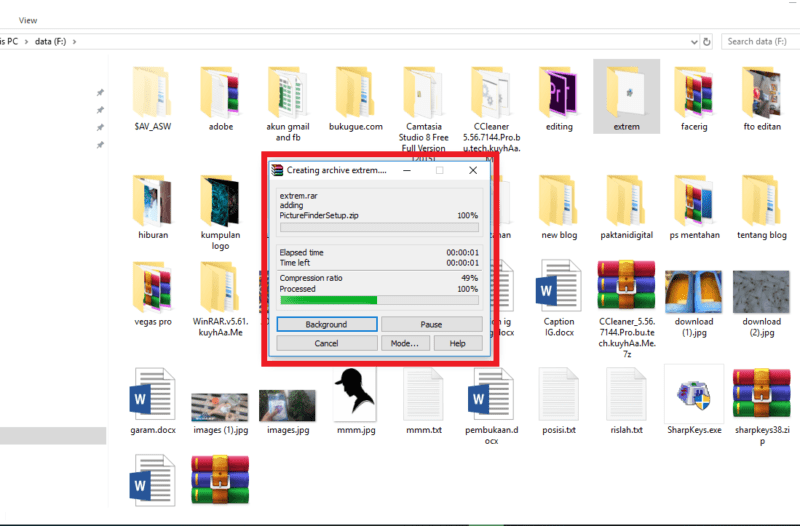
Task: Focus the Search data (F:) field
Action: click(x=760, y=41)
